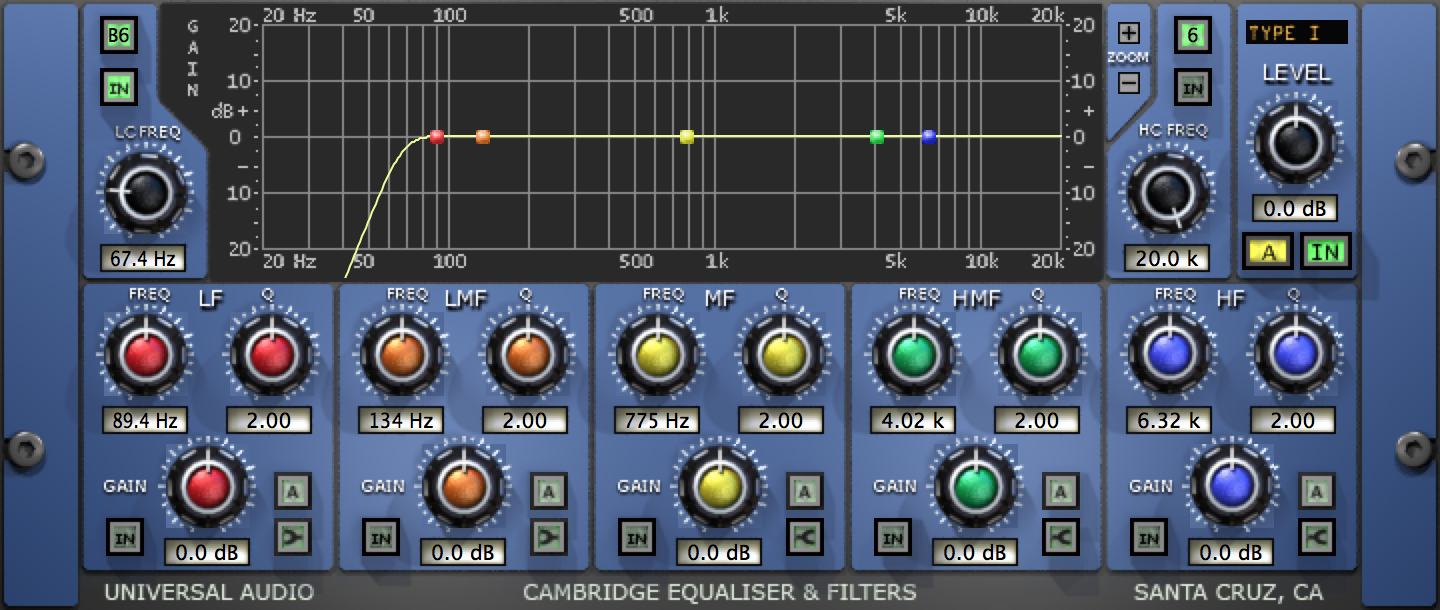Click the yellow MF Q knob
The height and width of the screenshot is (610, 1440).
783,355
